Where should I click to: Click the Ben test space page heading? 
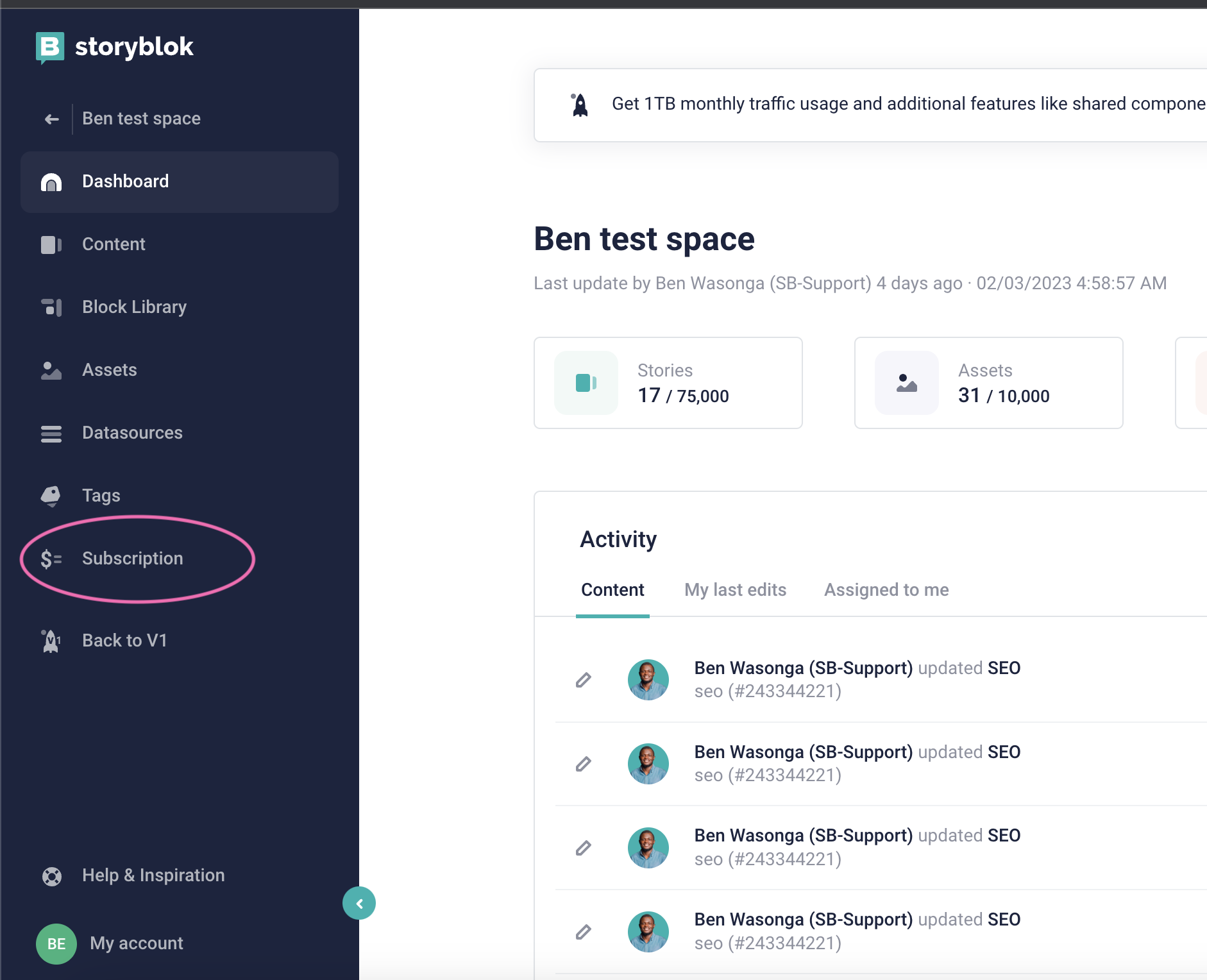644,239
